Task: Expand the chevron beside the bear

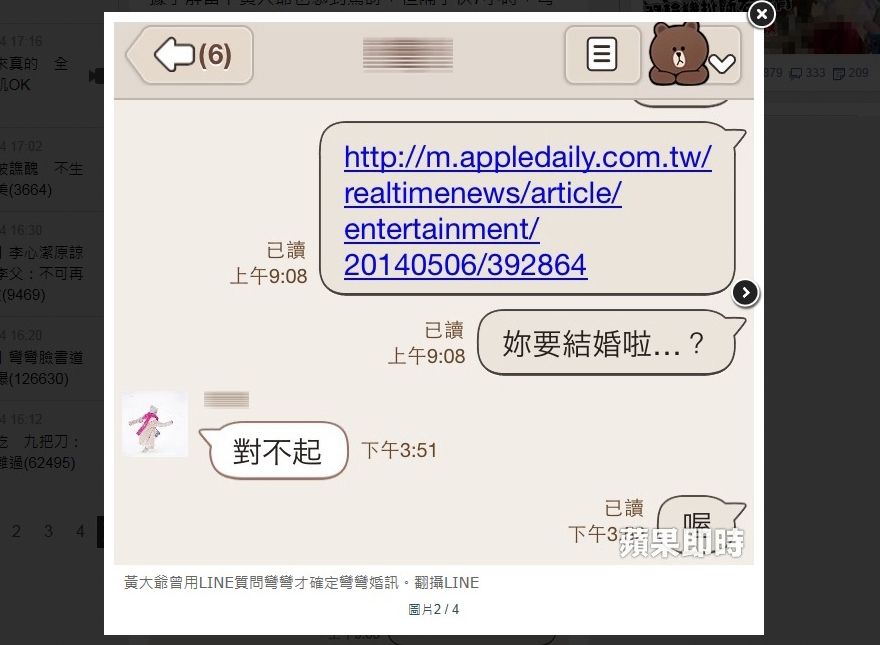Action: coord(722,63)
